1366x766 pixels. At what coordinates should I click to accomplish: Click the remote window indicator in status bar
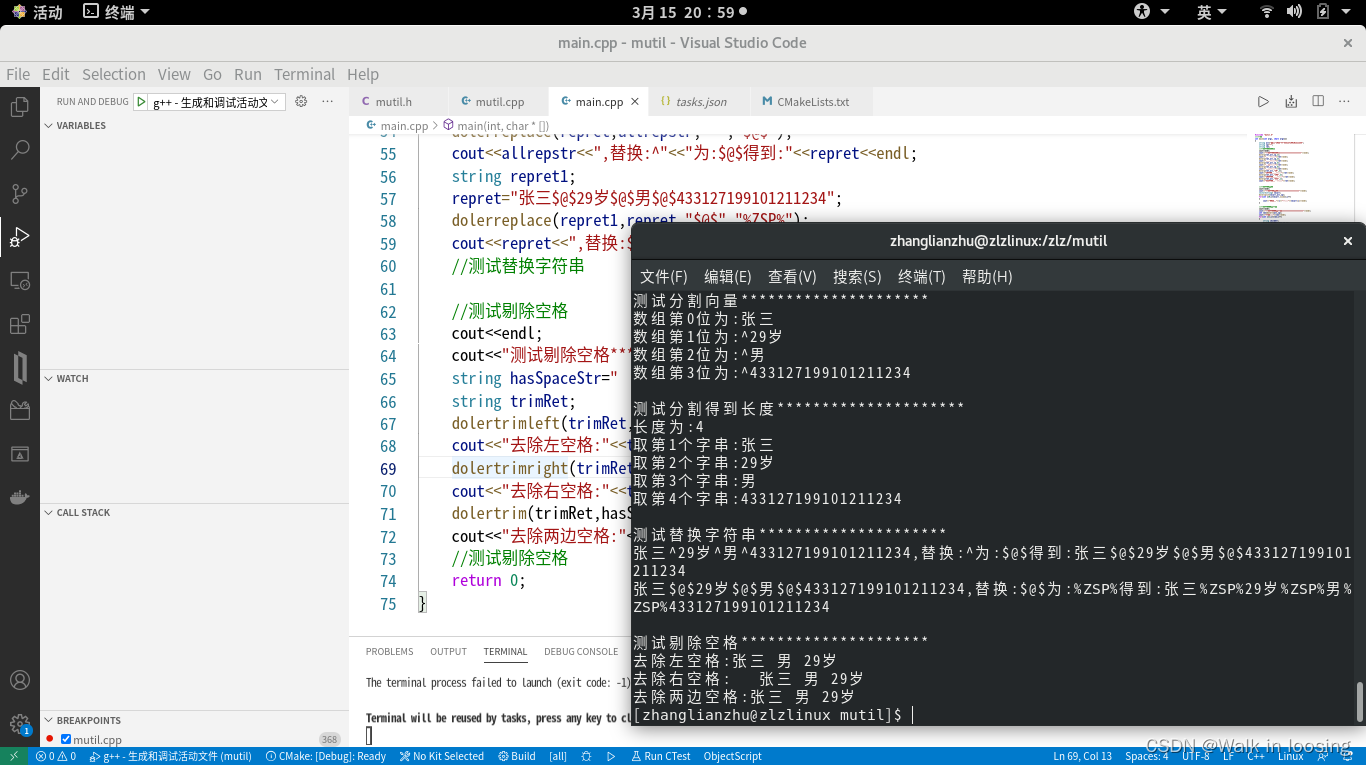click(14, 757)
